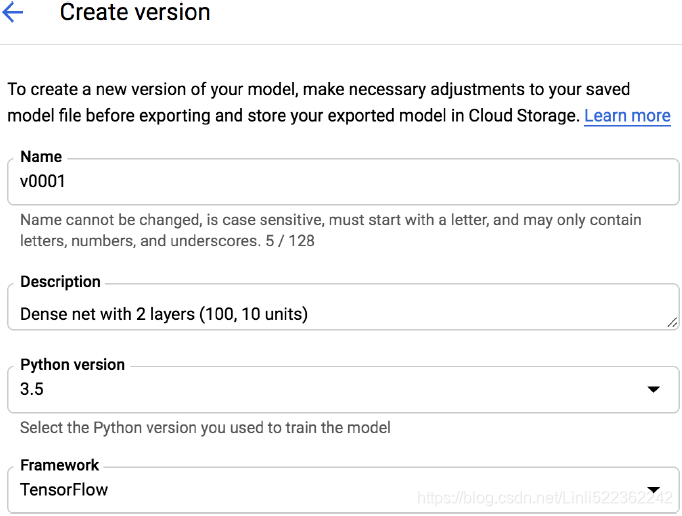Click the Description field label
The image size is (682, 516).
pos(60,282)
